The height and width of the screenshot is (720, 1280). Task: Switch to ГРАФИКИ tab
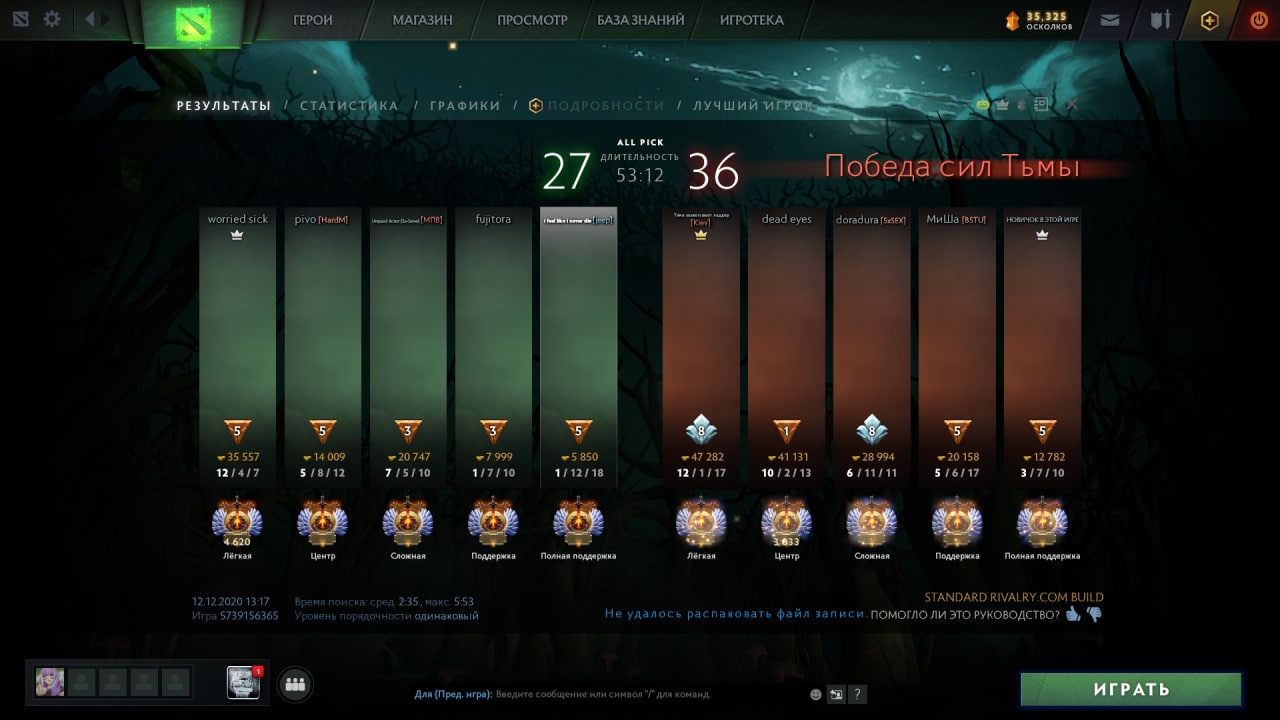[465, 105]
